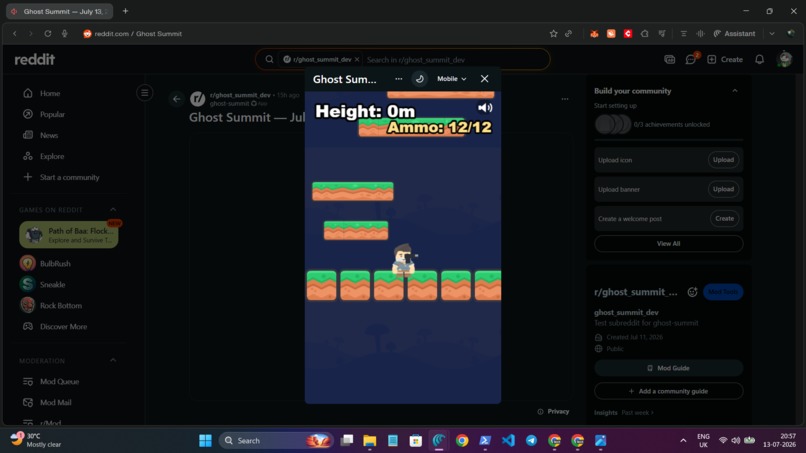The width and height of the screenshot is (806, 453).
Task: Open Mod Queue
Action: [x=59, y=382]
